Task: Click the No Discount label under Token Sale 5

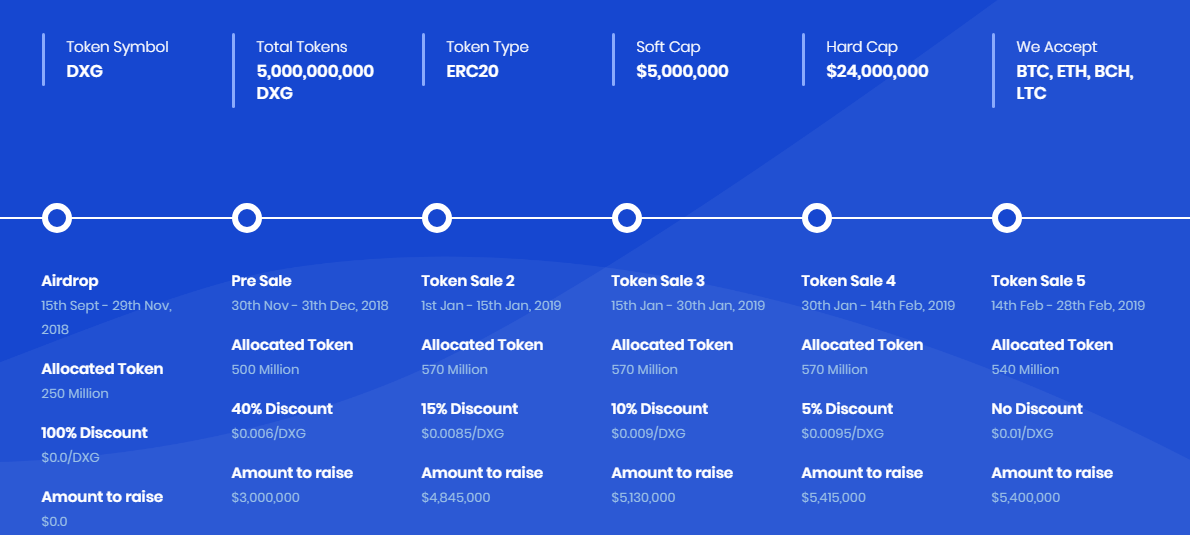Action: tap(1037, 409)
